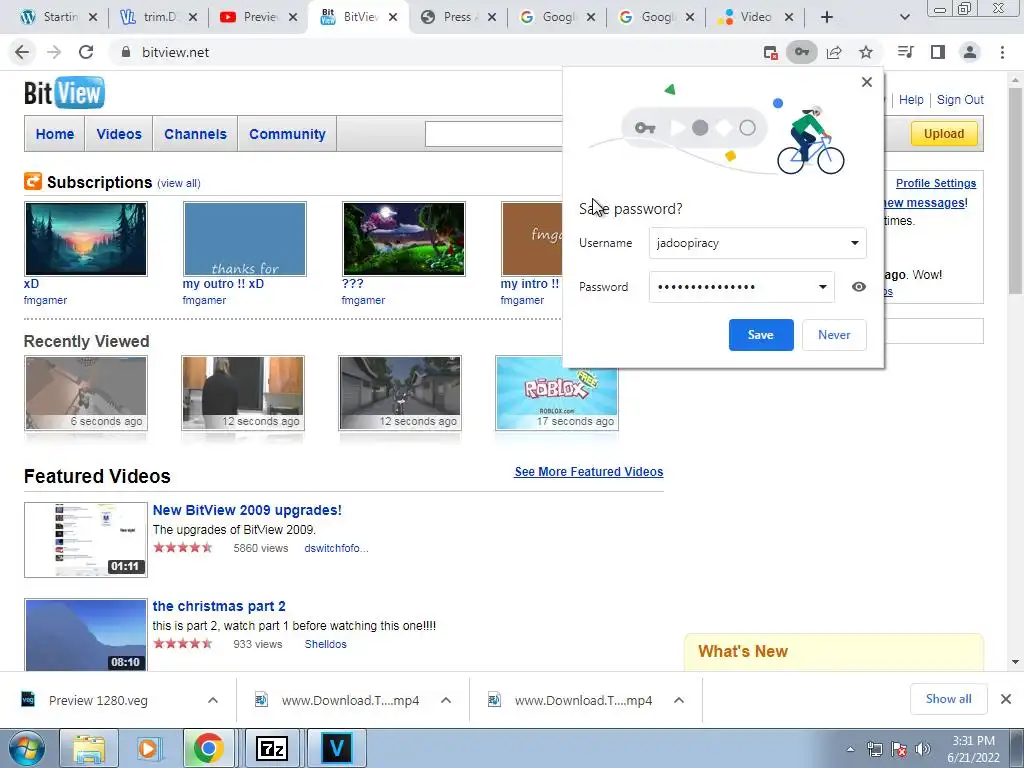Open the Chrome three-dot menu
The width and height of the screenshot is (1024, 768).
click(x=1002, y=52)
